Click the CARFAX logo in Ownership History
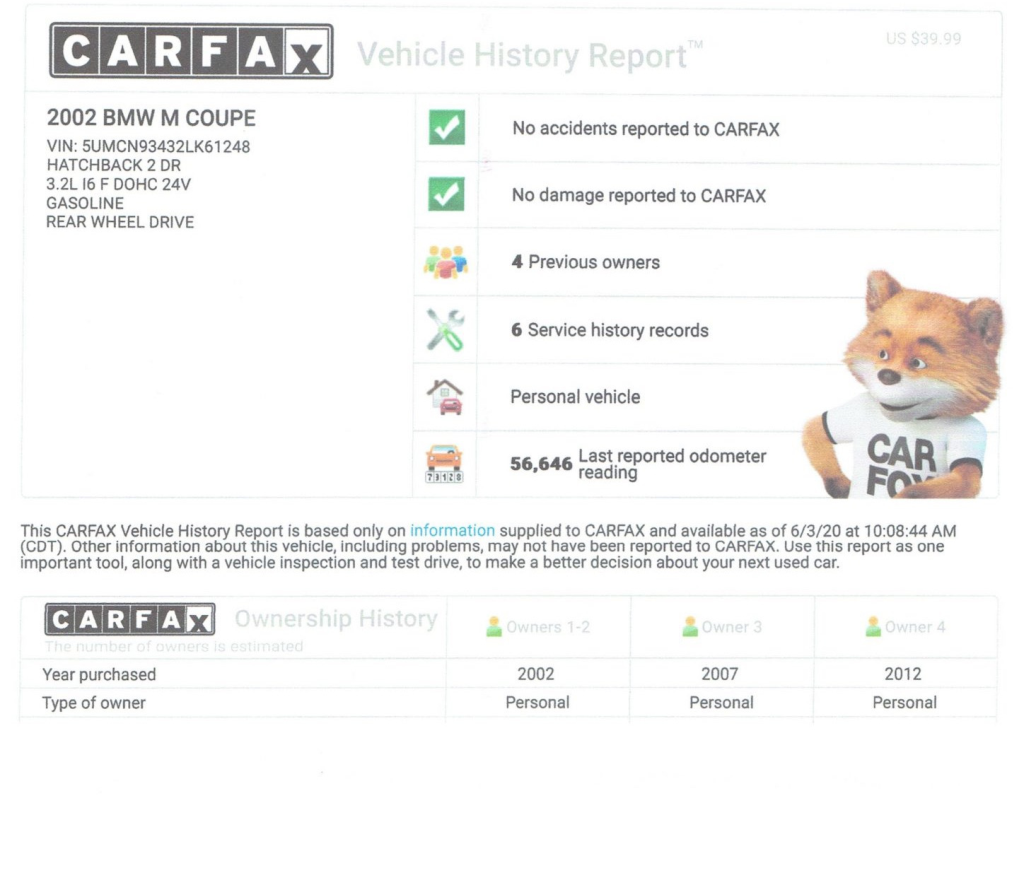Viewport: 1024px width, 873px height. 130,619
